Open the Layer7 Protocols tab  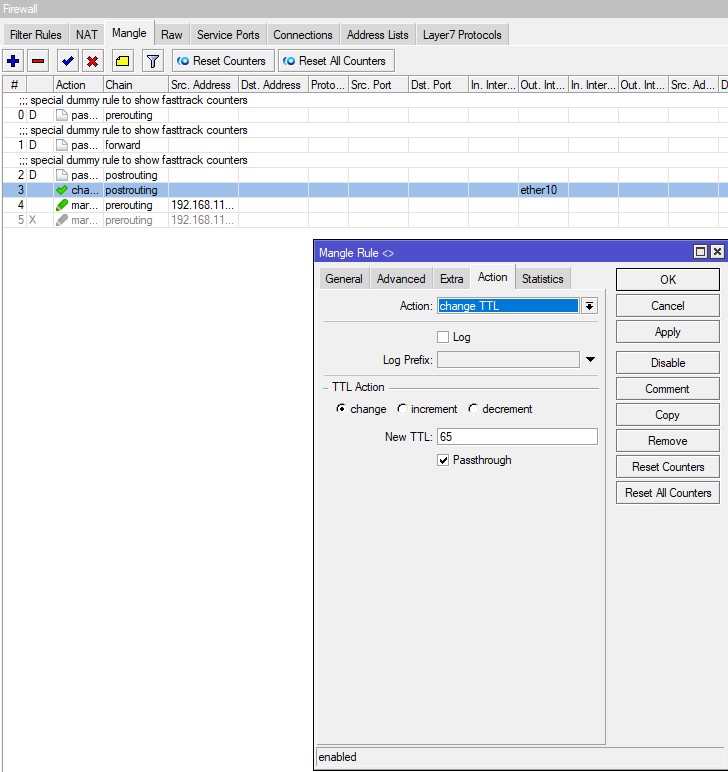point(462,35)
